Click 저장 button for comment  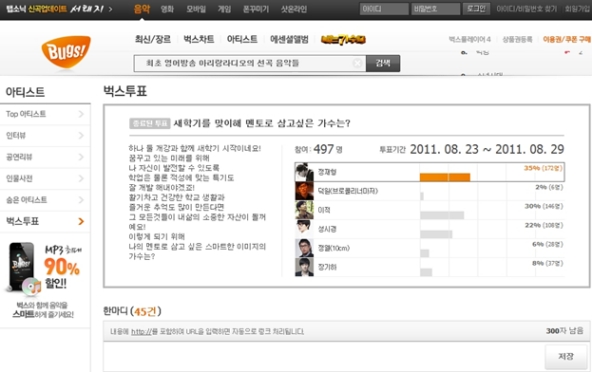click(566, 357)
